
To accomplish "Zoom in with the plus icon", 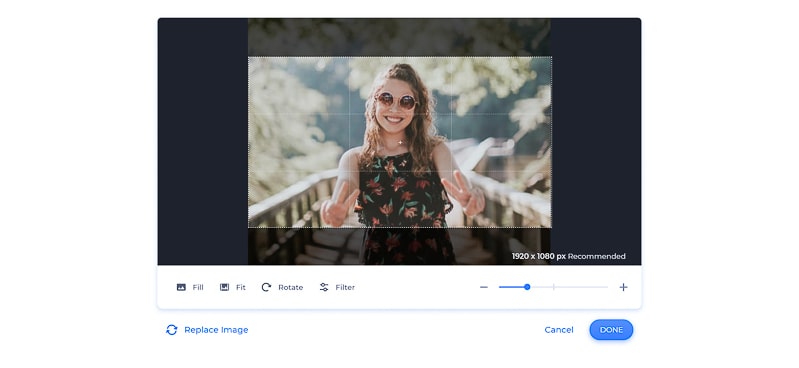I will pos(623,287).
